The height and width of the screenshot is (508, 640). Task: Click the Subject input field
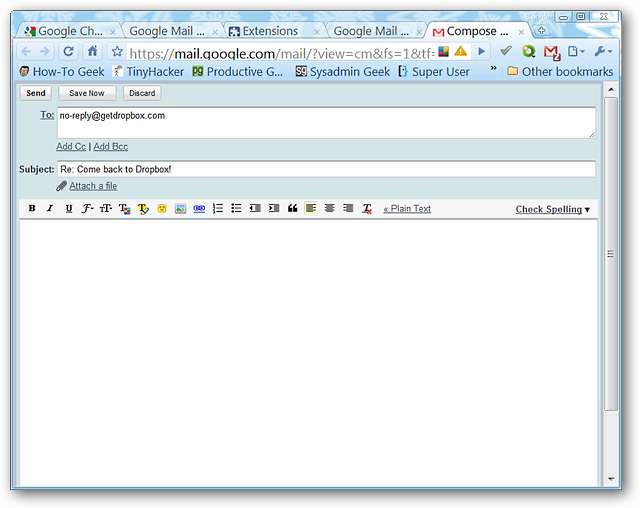[x=327, y=169]
